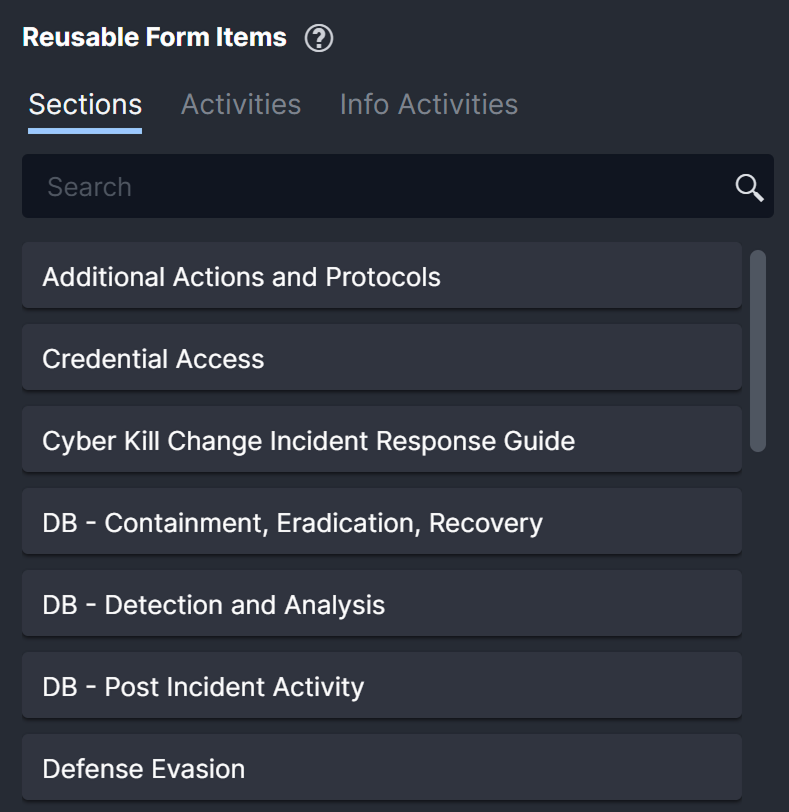Select Additional Actions and Protocols section
Screen dimensions: 789x812
tap(241, 277)
